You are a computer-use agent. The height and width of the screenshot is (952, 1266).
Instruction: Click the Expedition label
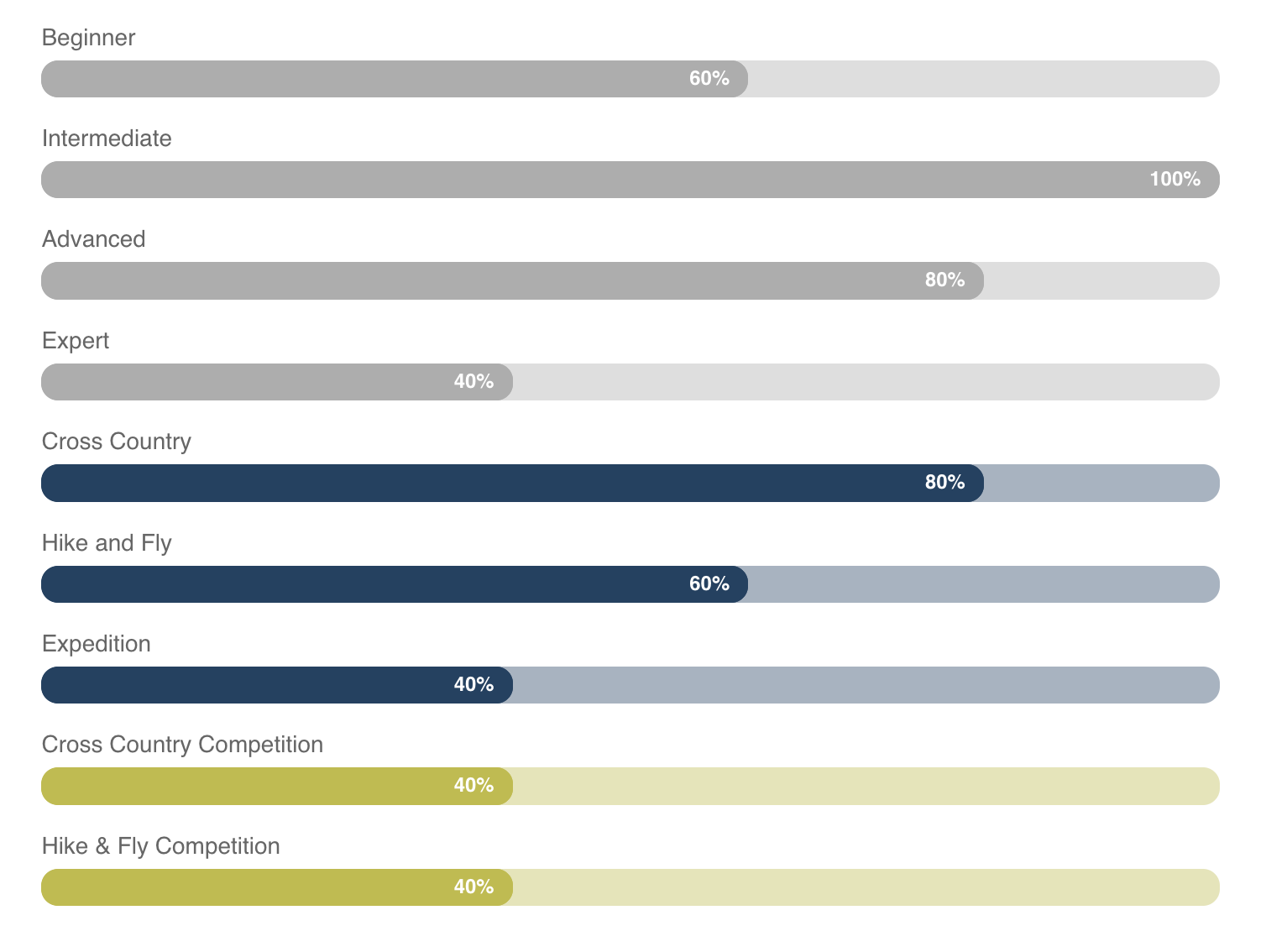pos(97,644)
